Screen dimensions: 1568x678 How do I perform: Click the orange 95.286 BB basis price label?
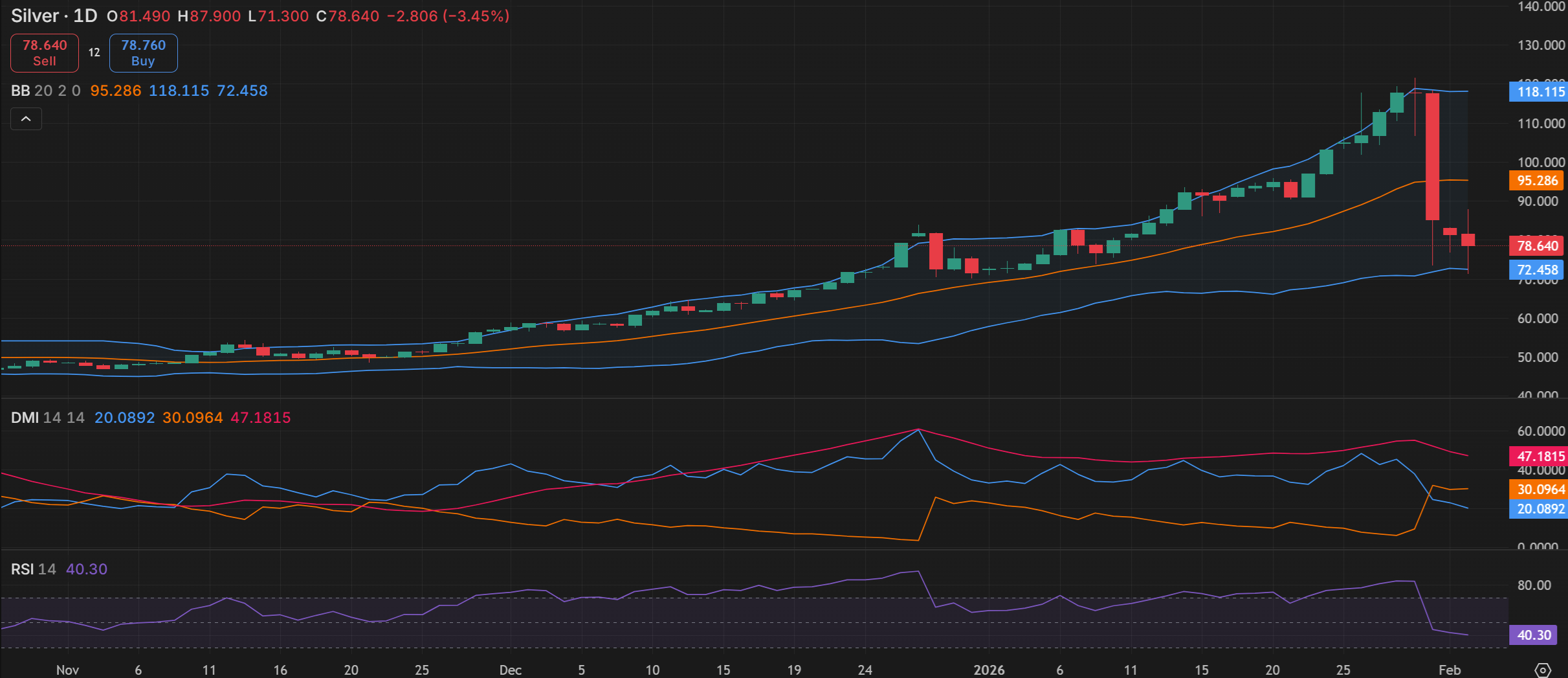(1537, 181)
